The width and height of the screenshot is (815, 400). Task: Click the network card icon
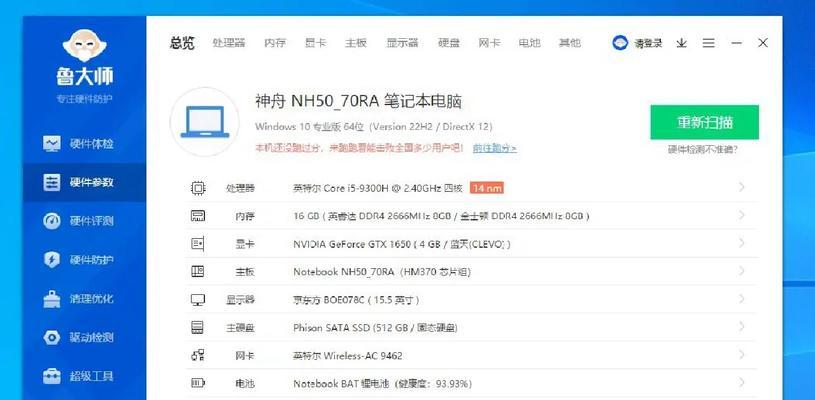point(198,356)
